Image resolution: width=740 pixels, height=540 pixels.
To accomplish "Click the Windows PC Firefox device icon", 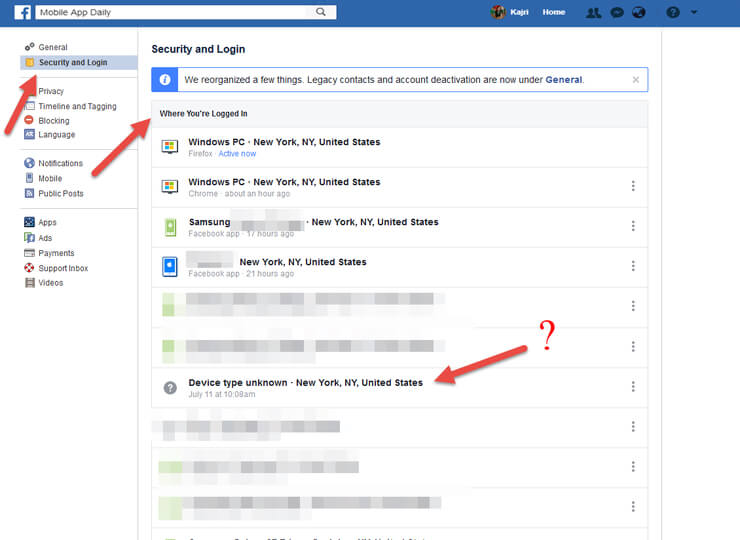I will [x=170, y=147].
